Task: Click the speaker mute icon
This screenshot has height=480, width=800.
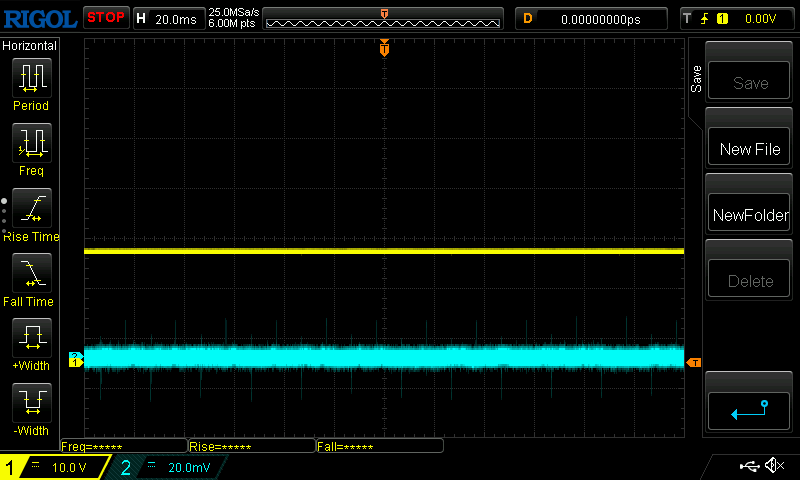Action: click(x=774, y=466)
